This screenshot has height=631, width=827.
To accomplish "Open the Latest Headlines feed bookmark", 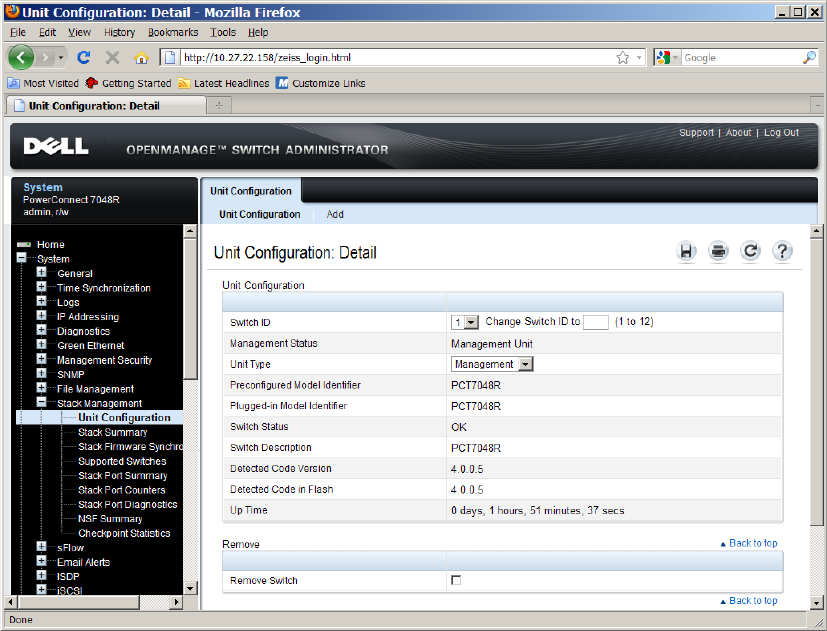I will (x=224, y=83).
